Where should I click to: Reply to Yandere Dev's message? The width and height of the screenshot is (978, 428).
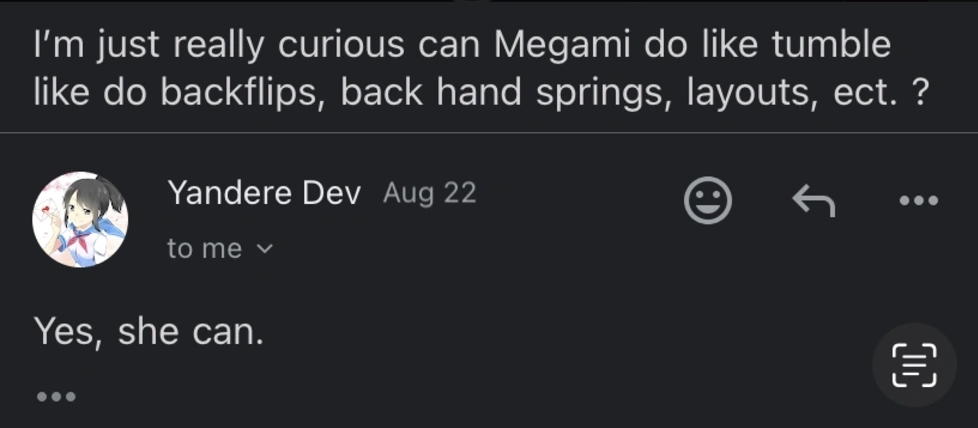pyautogui.click(x=813, y=201)
